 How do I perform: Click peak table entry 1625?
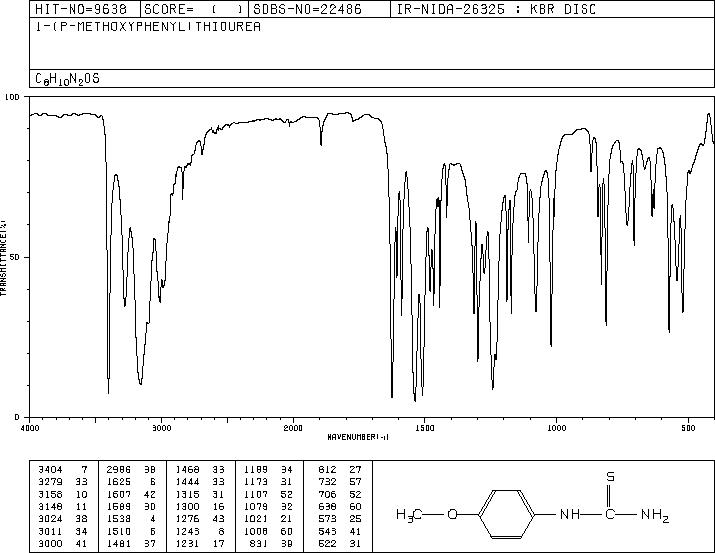(x=119, y=482)
